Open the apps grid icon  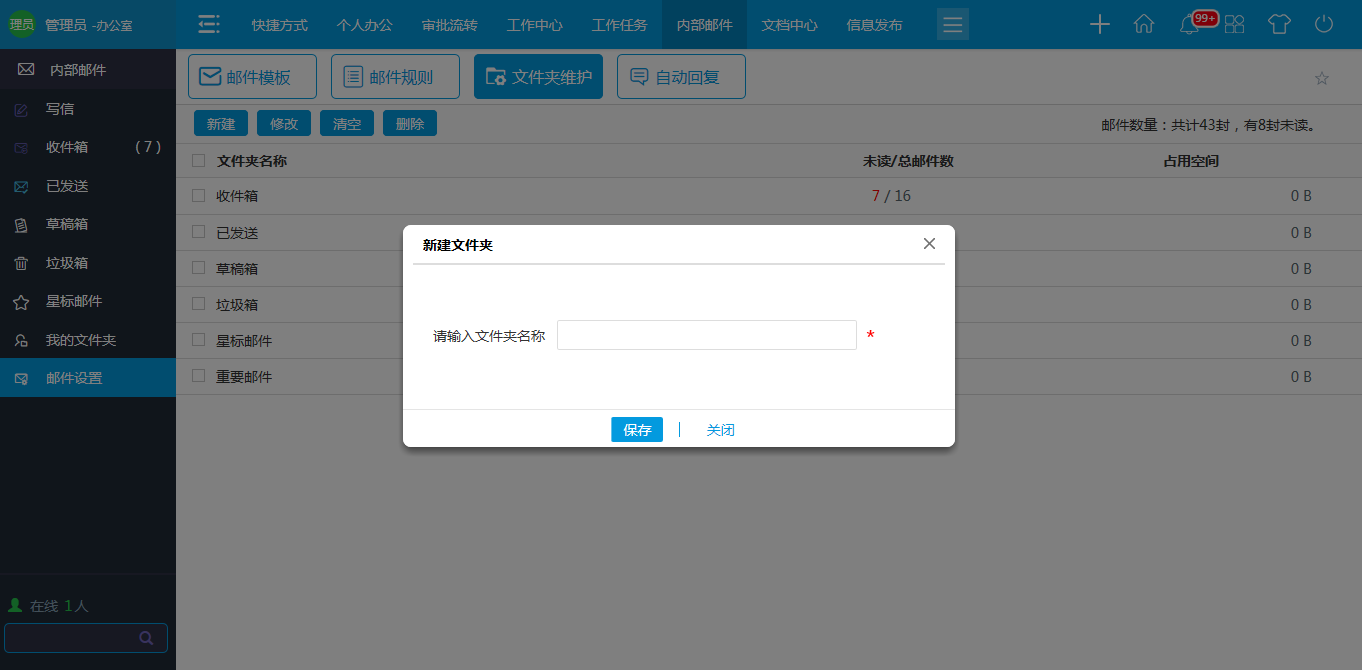pyautogui.click(x=1234, y=23)
